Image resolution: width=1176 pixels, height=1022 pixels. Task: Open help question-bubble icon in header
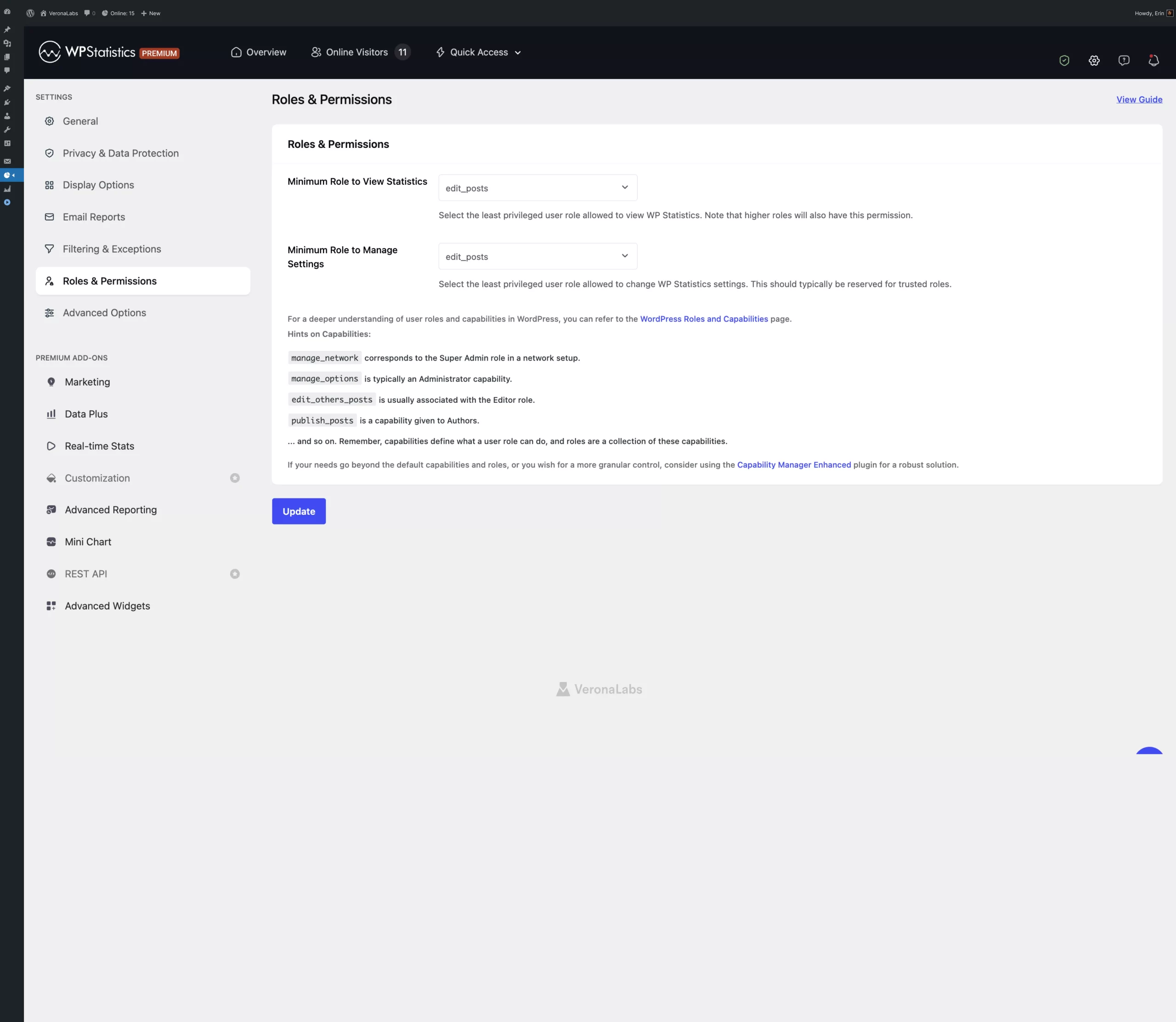(1124, 61)
